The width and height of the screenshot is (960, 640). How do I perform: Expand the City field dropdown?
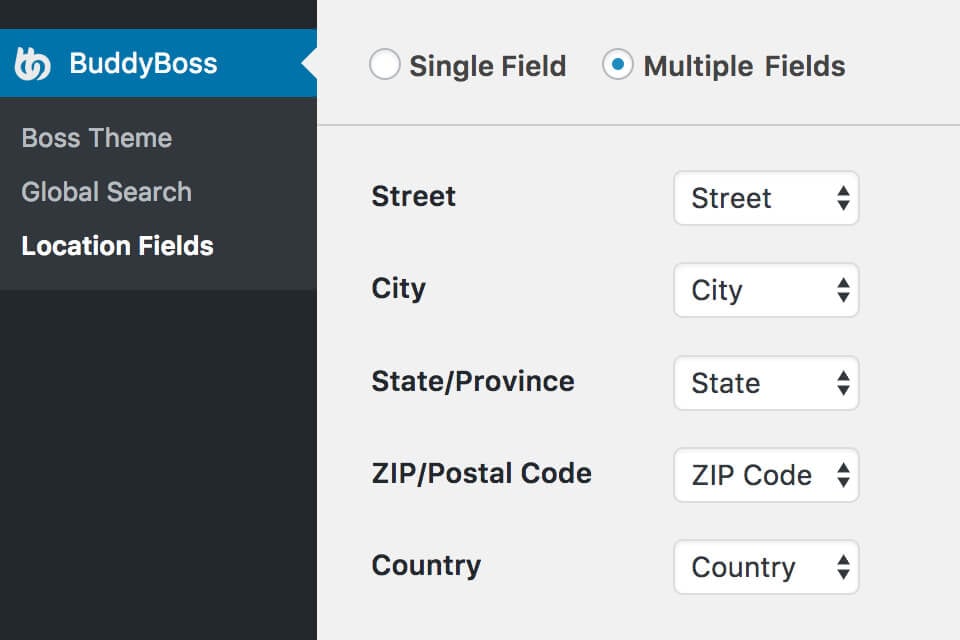pyautogui.click(x=765, y=290)
